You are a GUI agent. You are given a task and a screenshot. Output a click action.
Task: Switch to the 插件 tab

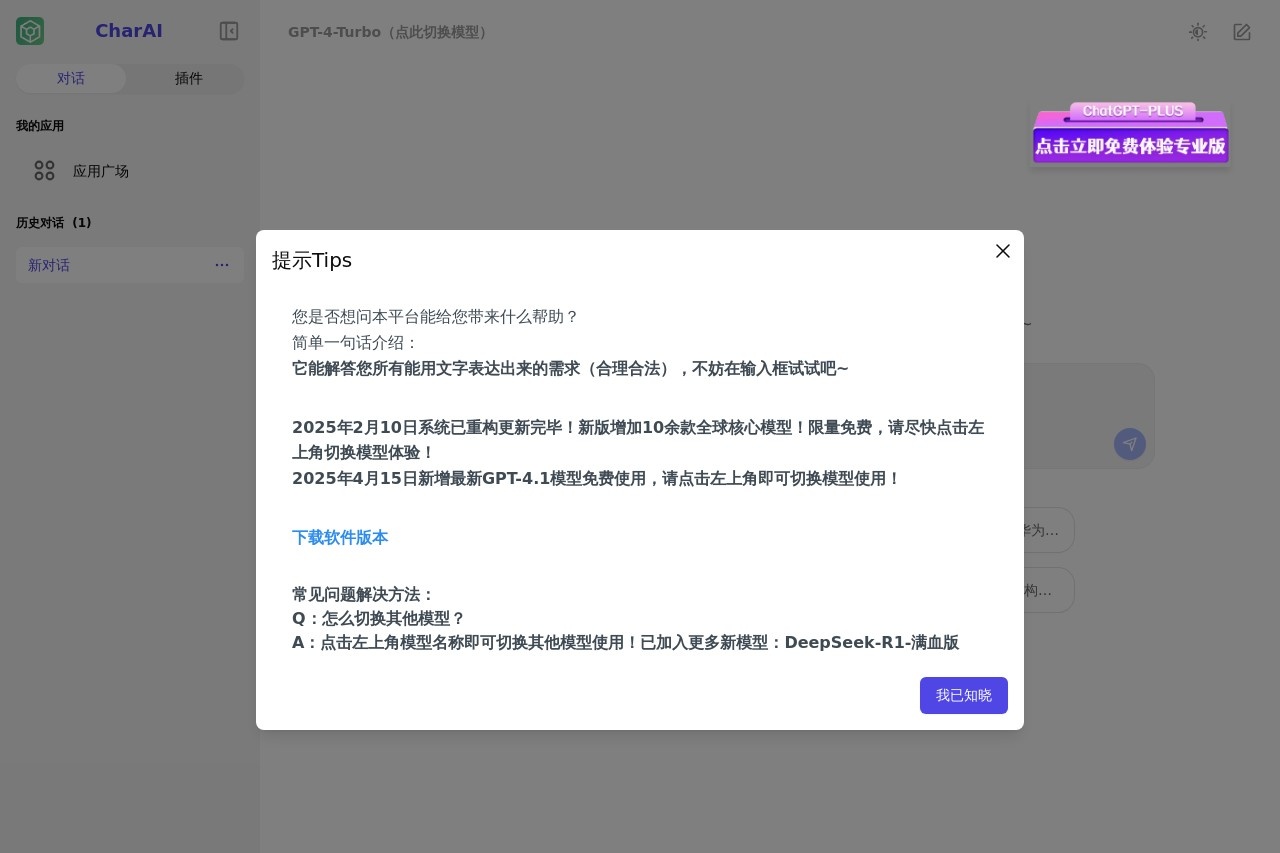188,79
